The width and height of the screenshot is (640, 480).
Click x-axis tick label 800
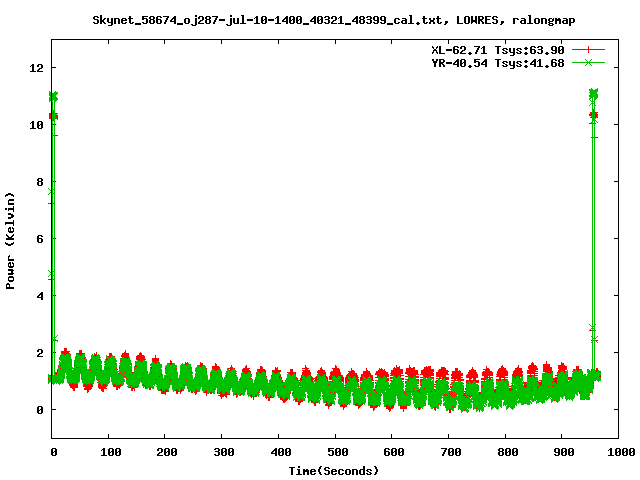tap(507, 452)
